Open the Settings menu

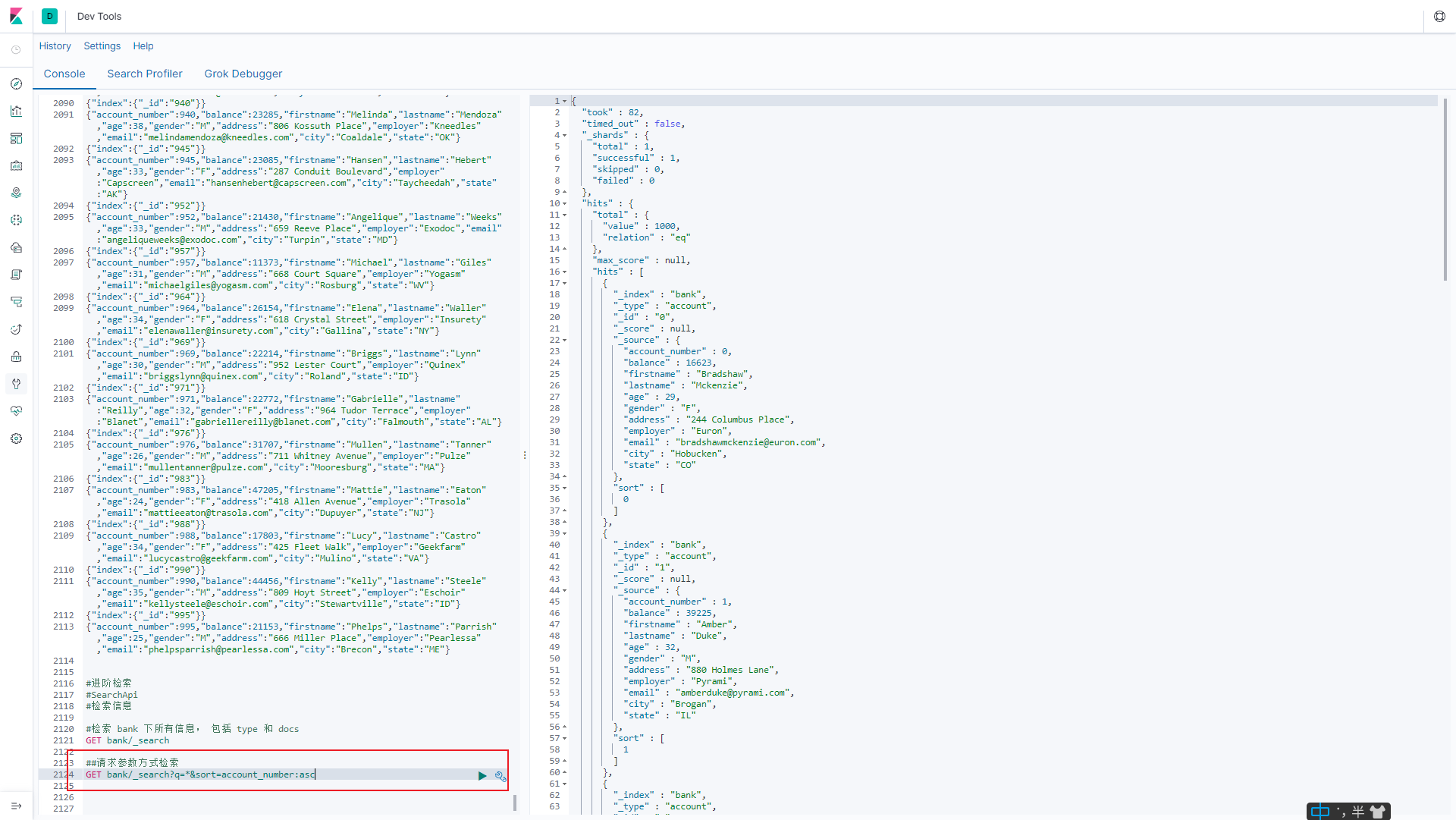click(102, 46)
